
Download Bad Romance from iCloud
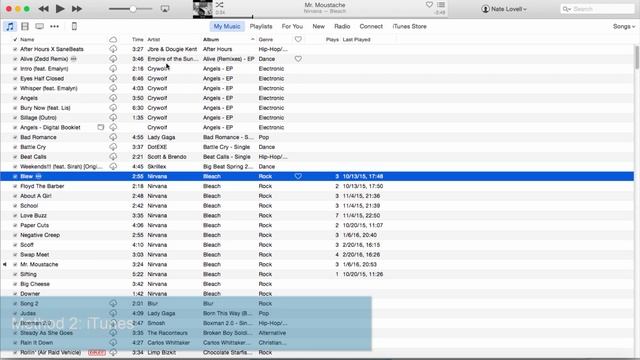click(x=113, y=137)
